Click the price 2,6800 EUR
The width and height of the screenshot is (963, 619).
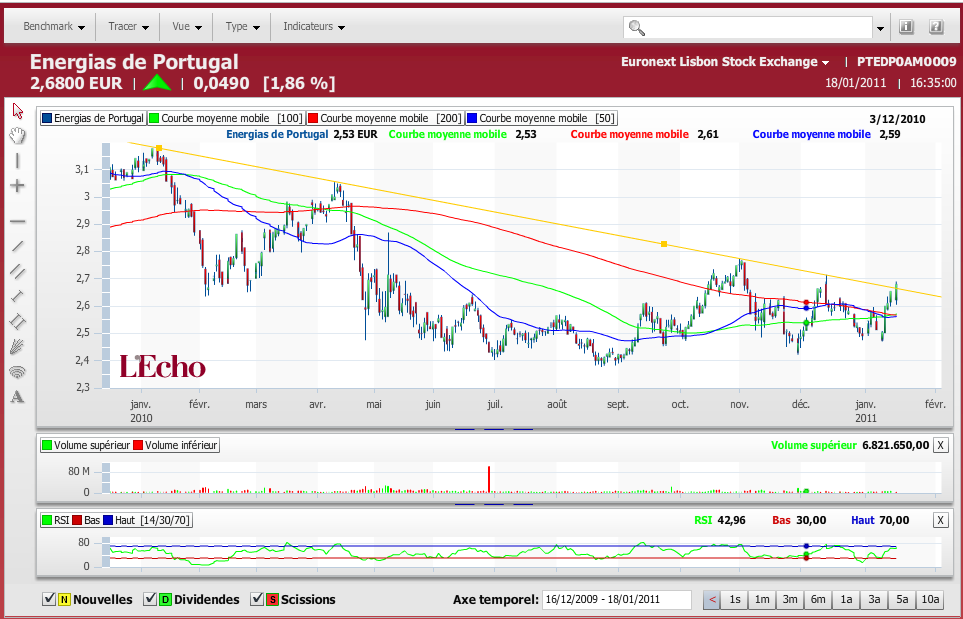pos(76,84)
